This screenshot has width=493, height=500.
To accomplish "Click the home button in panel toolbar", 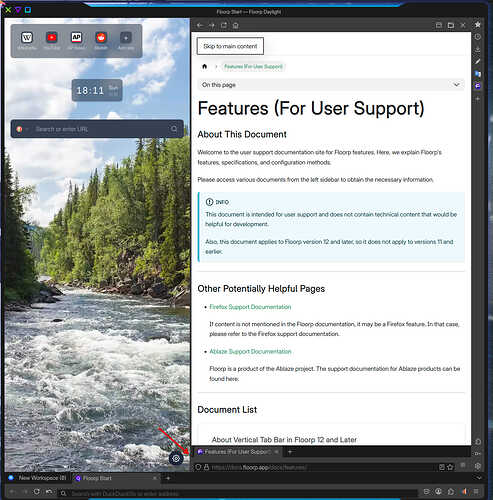I will point(235,25).
